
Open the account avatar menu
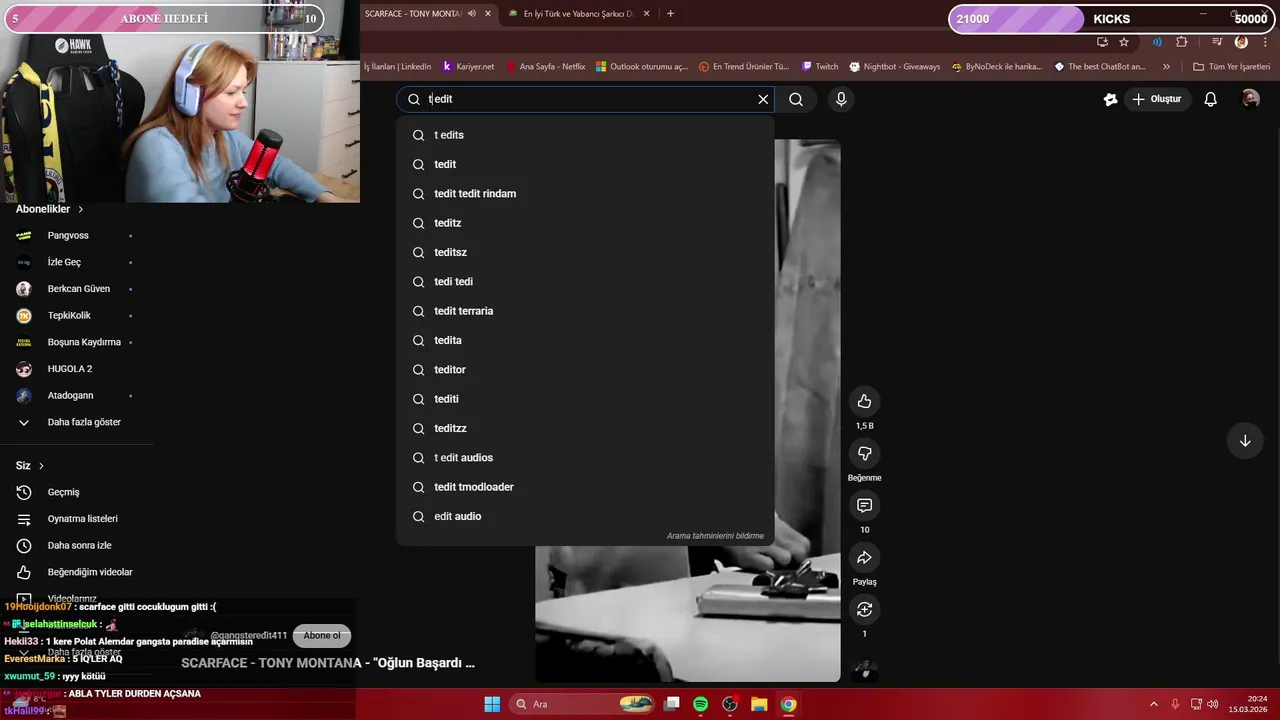(x=1250, y=98)
